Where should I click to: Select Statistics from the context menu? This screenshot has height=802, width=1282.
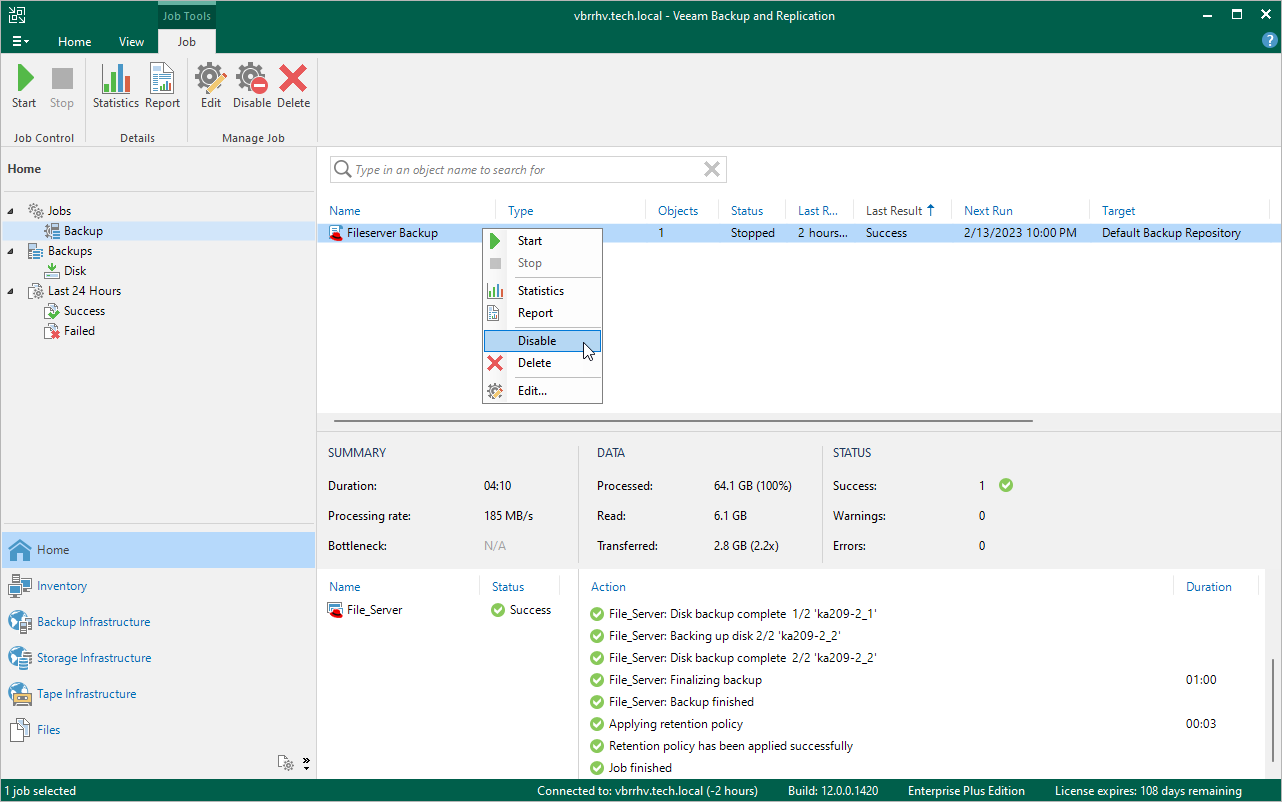pos(543,291)
